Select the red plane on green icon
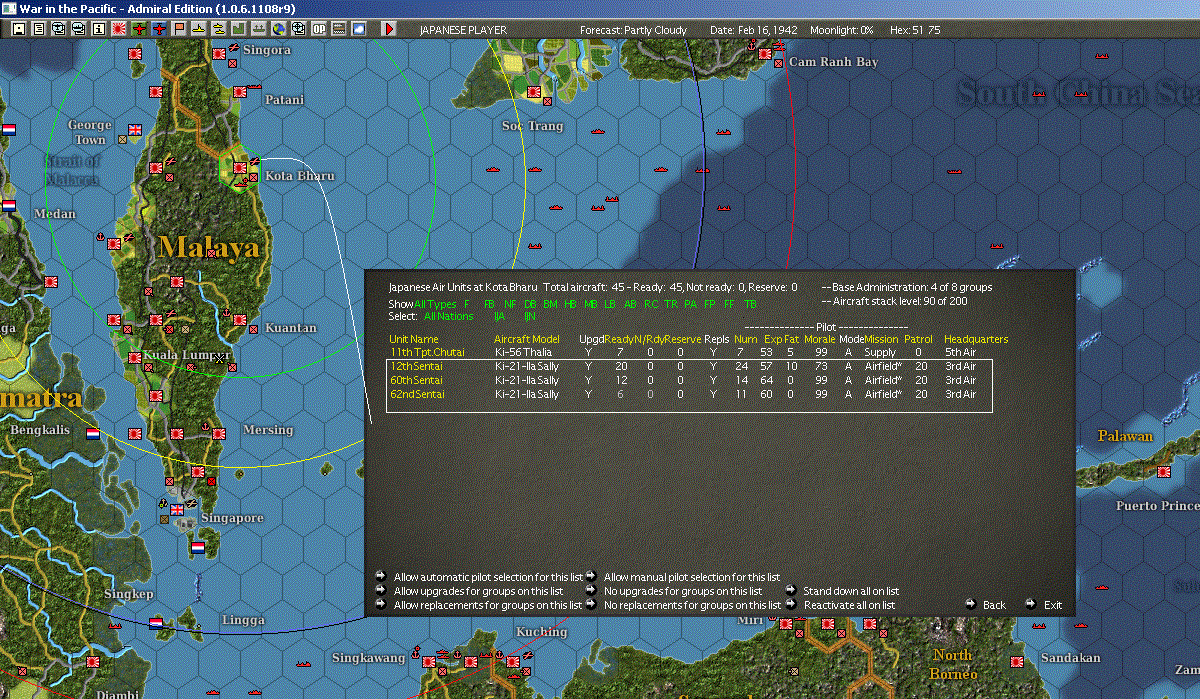The width and height of the screenshot is (1200, 699). [138, 29]
